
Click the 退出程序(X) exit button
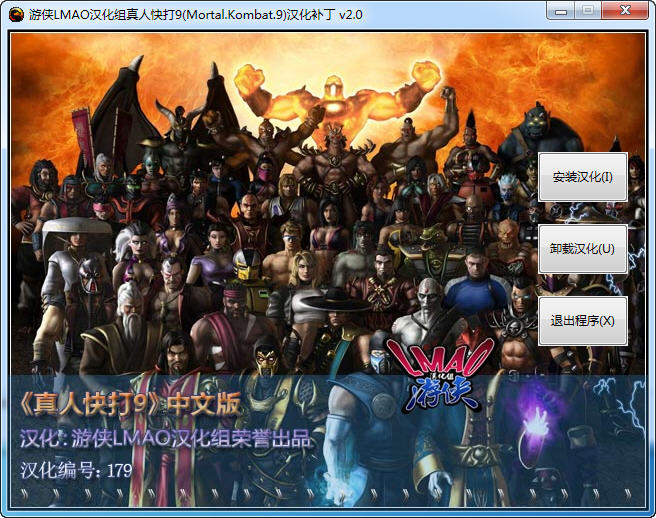pyautogui.click(x=582, y=321)
